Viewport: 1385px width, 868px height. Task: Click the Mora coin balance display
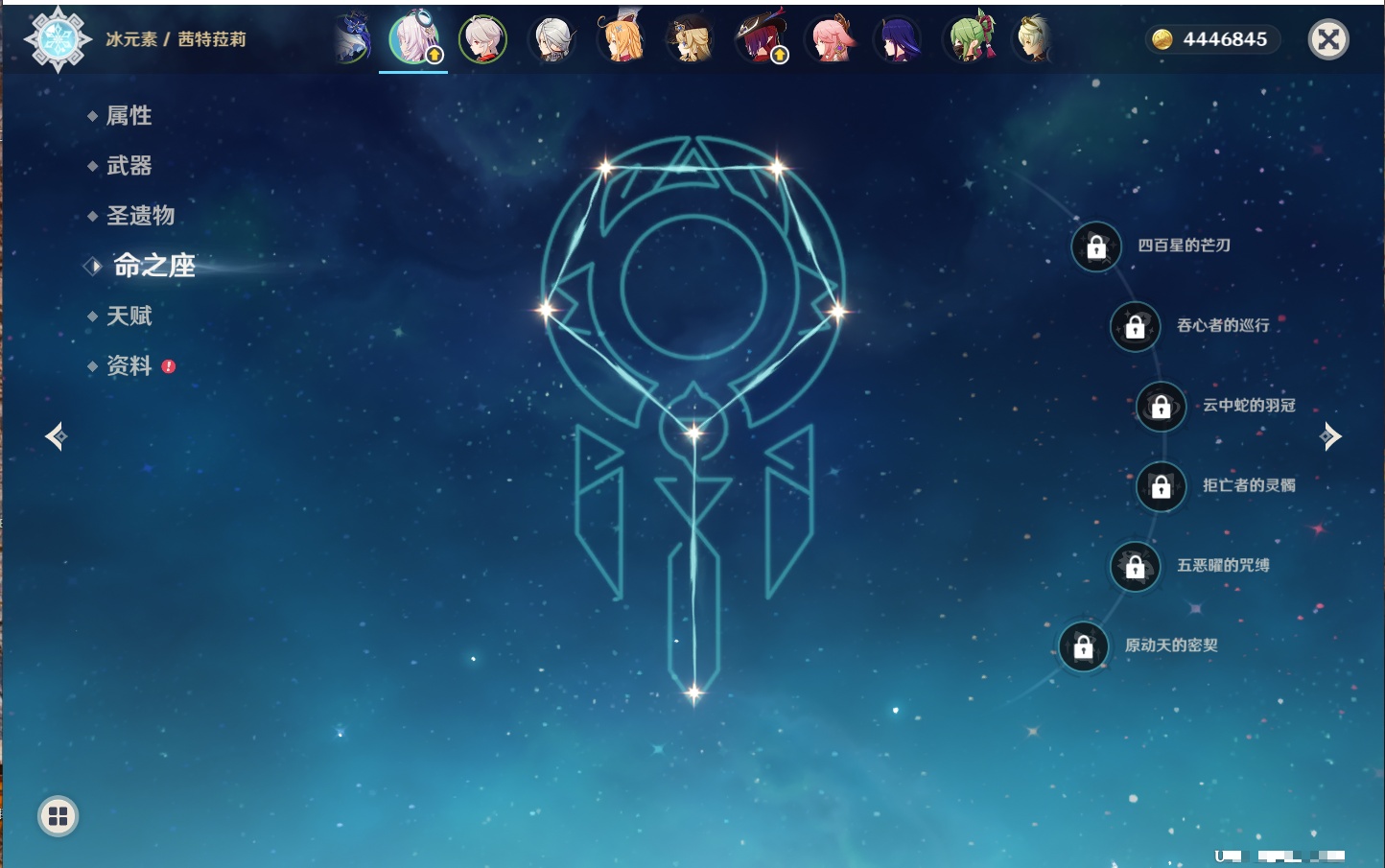pyautogui.click(x=1212, y=39)
